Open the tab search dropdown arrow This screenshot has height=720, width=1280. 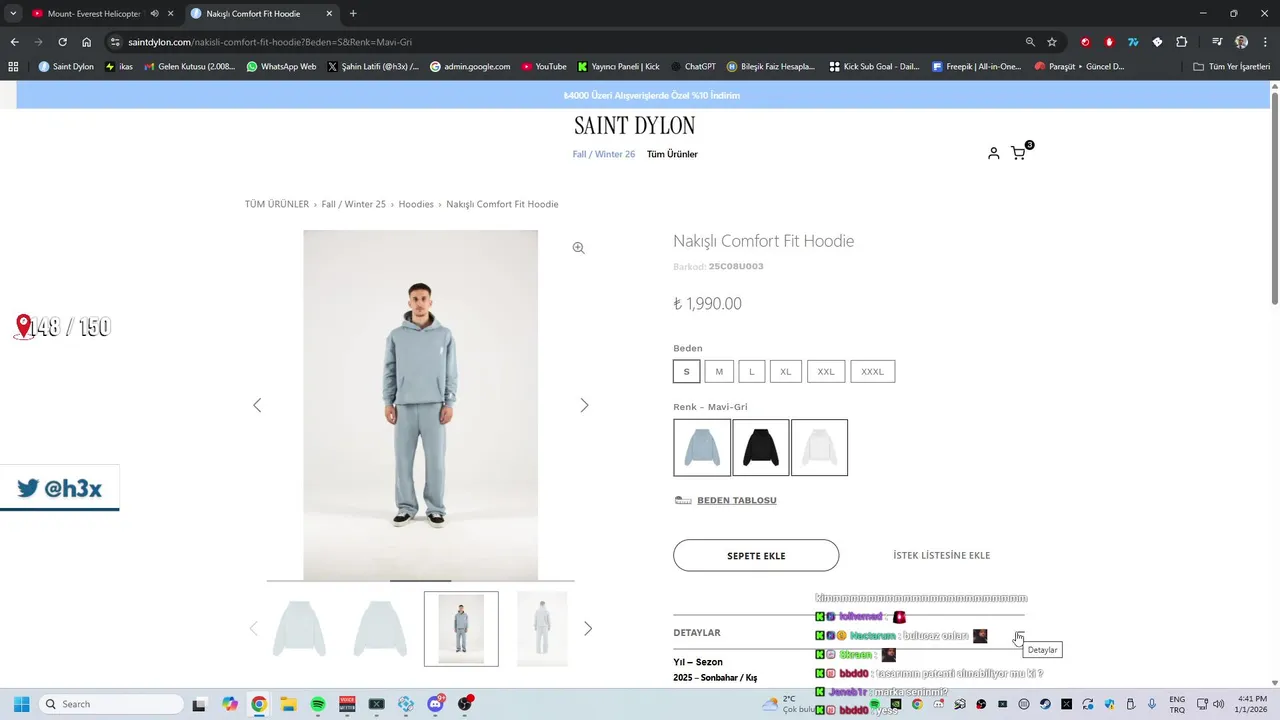pyautogui.click(x=13, y=14)
